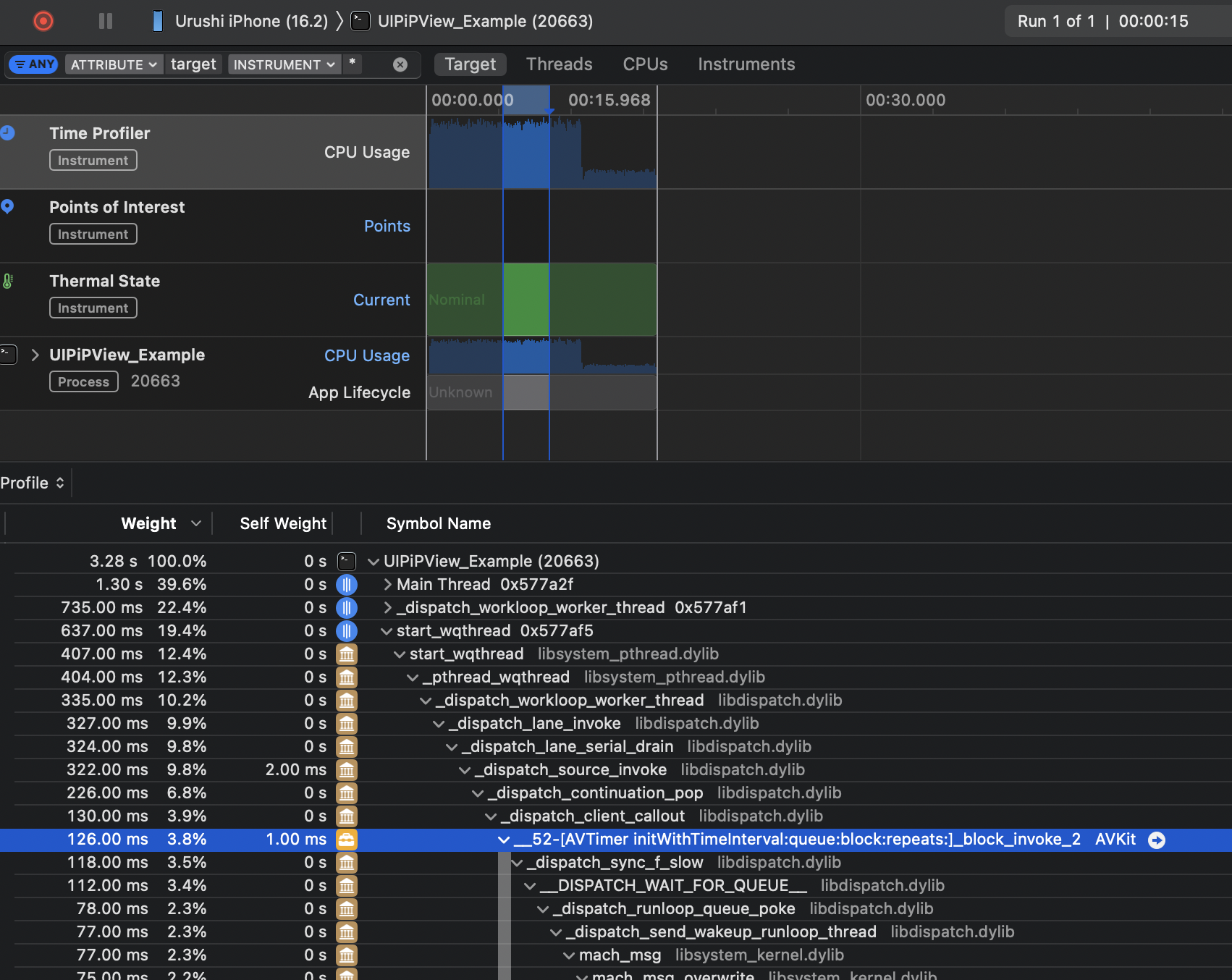Stop recording with the red record button
The height and width of the screenshot is (980, 1232).
(x=43, y=21)
